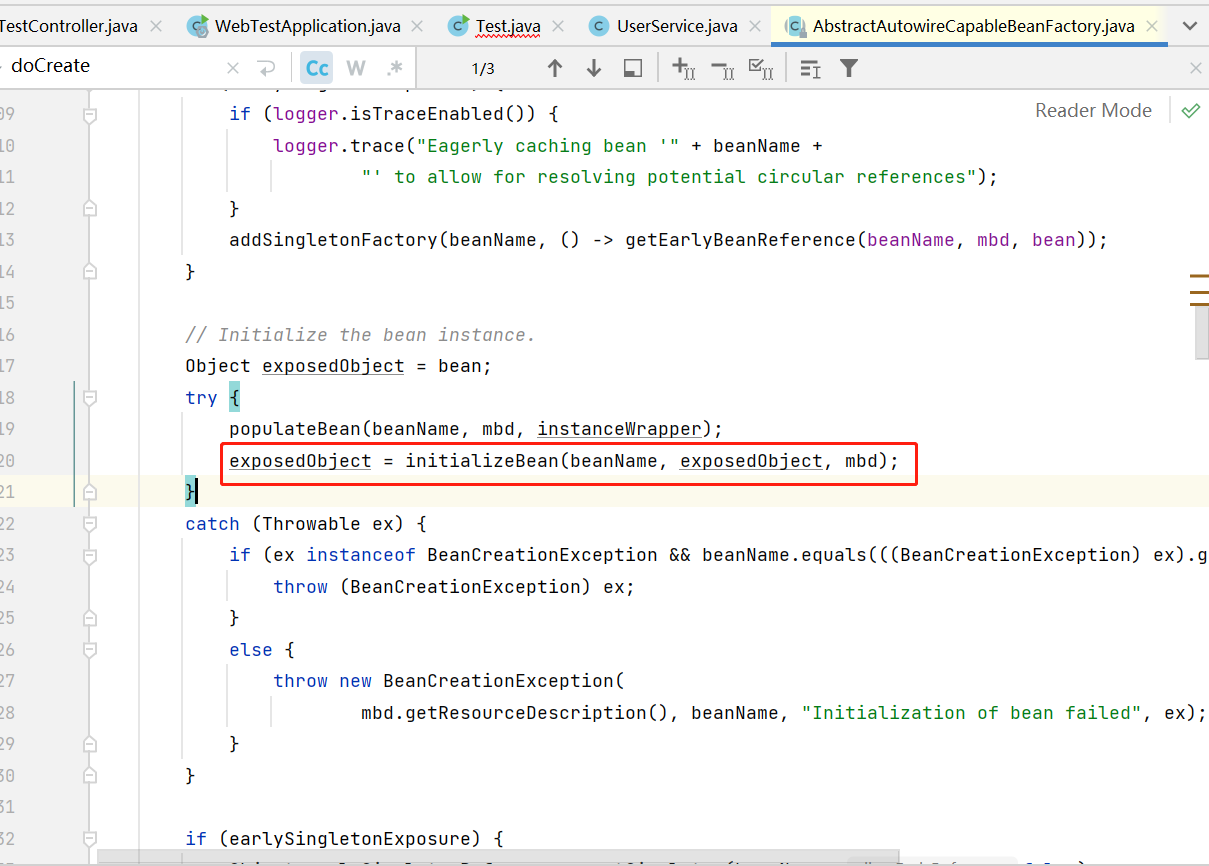Screen dimensions: 1209x866
Task: Open the hidden tabs dropdown list
Action: (x=1190, y=26)
